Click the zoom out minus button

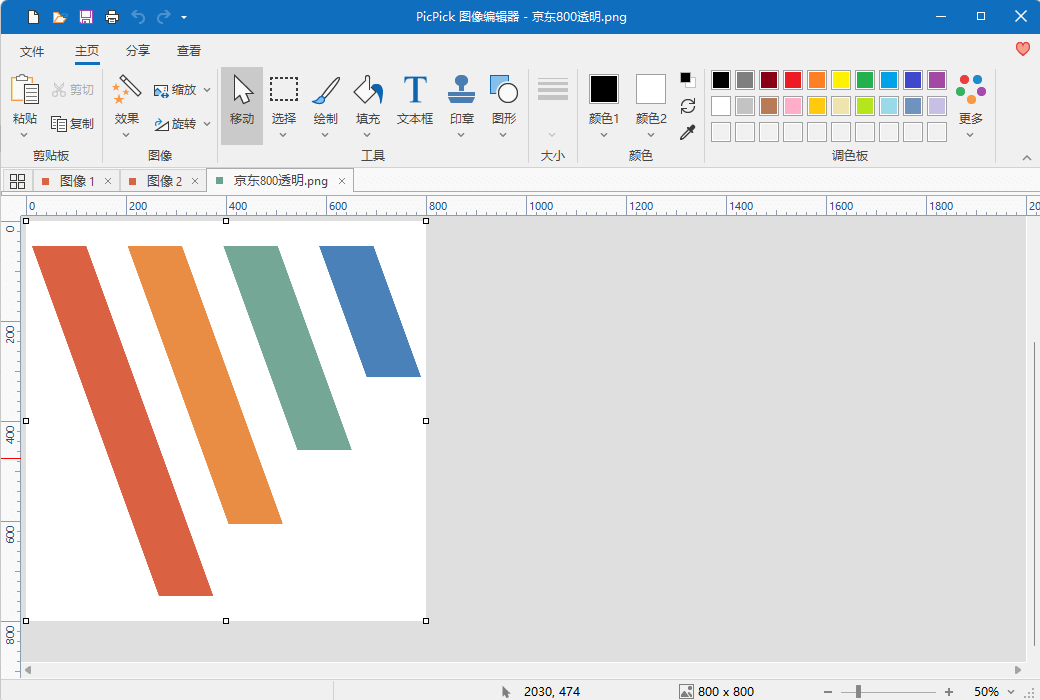828,691
